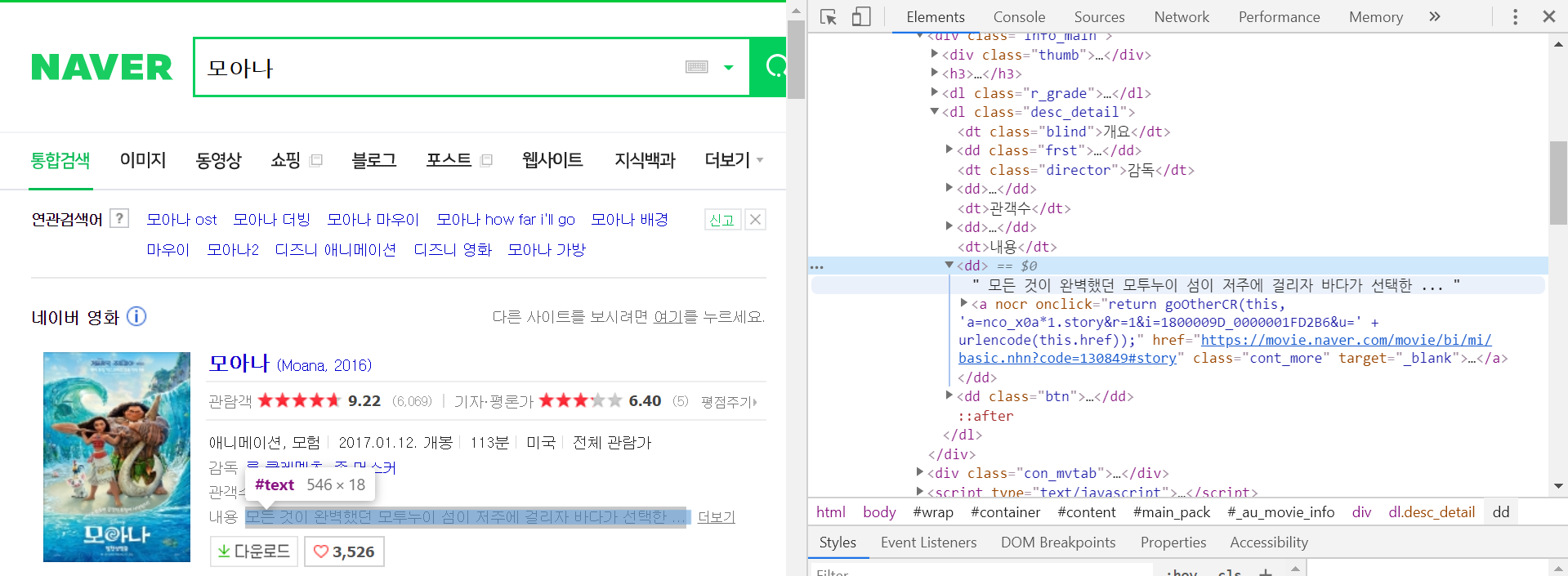Open the 네이버 영화 info icon

click(136, 316)
